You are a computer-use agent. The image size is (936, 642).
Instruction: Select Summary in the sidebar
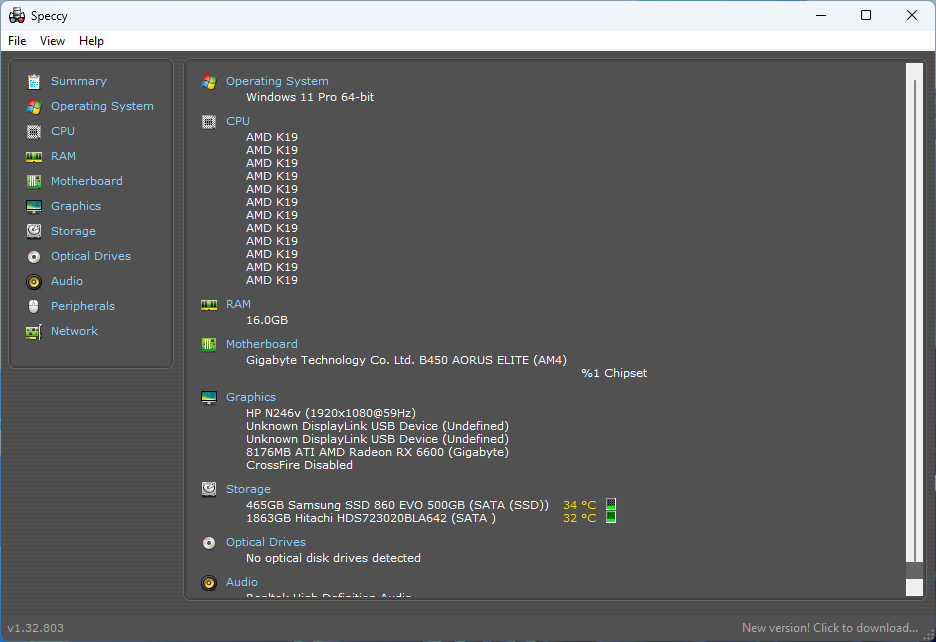(x=79, y=81)
